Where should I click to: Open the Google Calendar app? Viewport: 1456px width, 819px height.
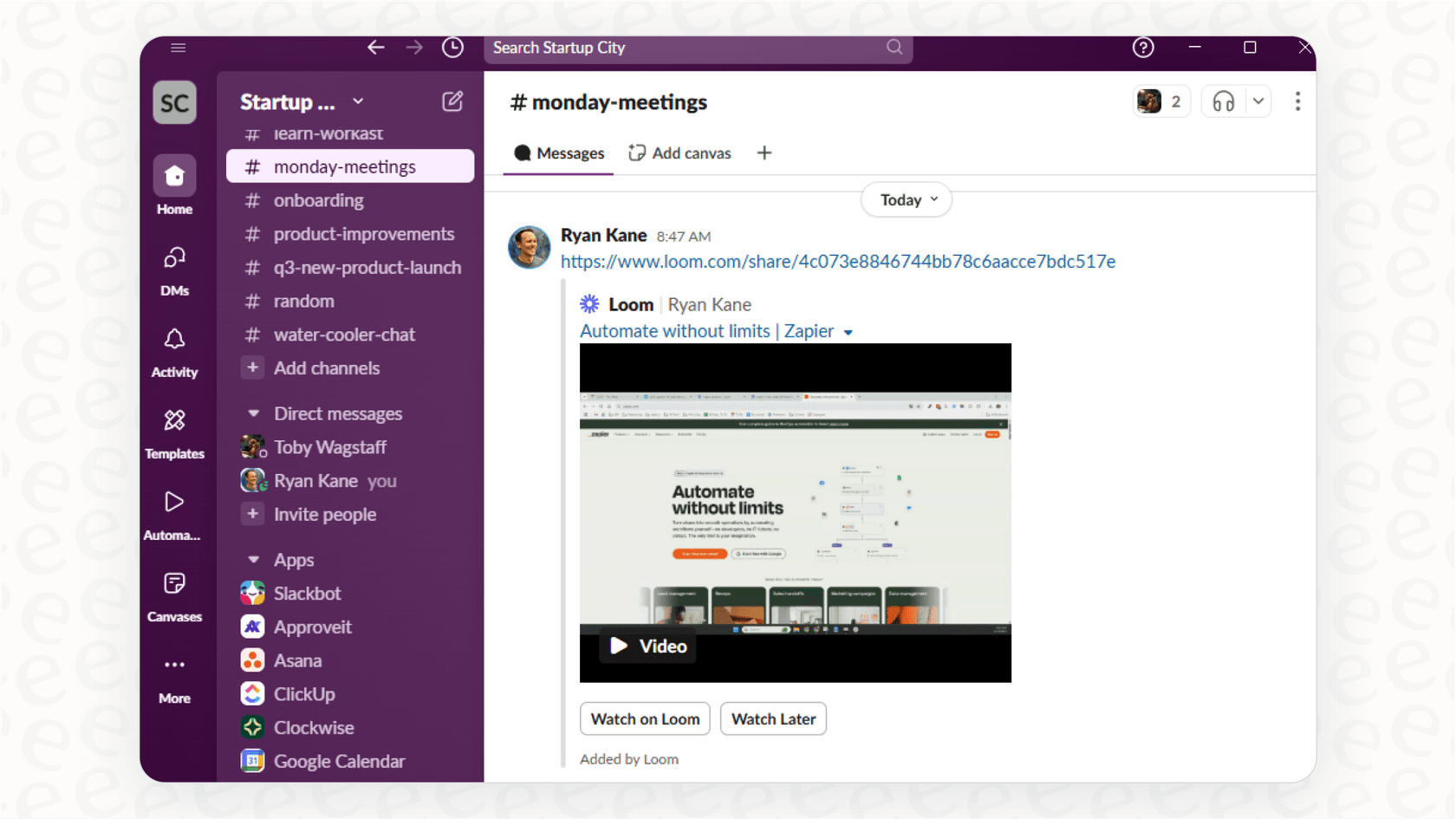coord(339,761)
